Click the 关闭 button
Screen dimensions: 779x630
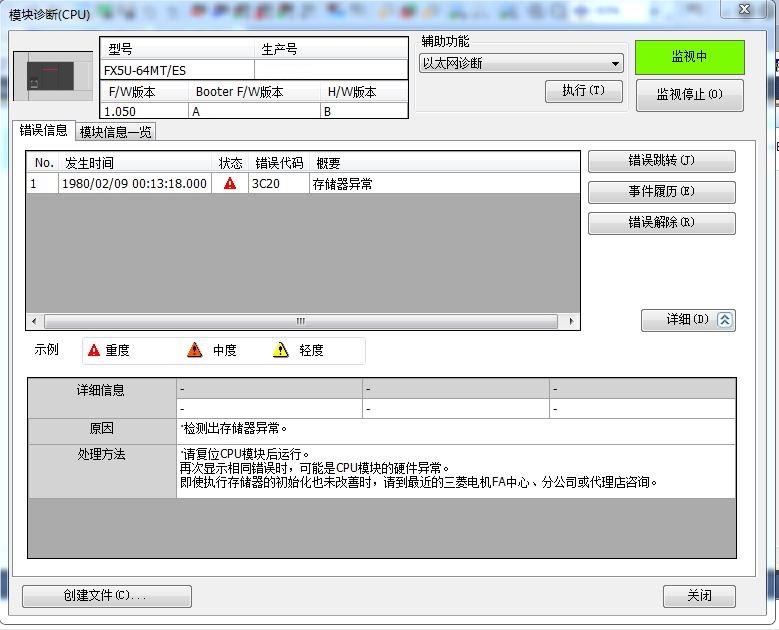pos(699,596)
